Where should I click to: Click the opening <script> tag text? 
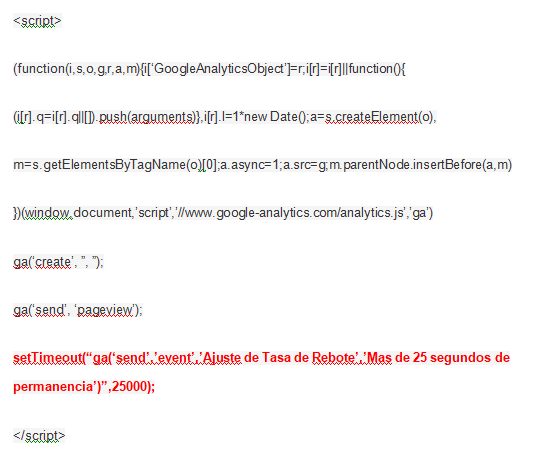[37, 21]
